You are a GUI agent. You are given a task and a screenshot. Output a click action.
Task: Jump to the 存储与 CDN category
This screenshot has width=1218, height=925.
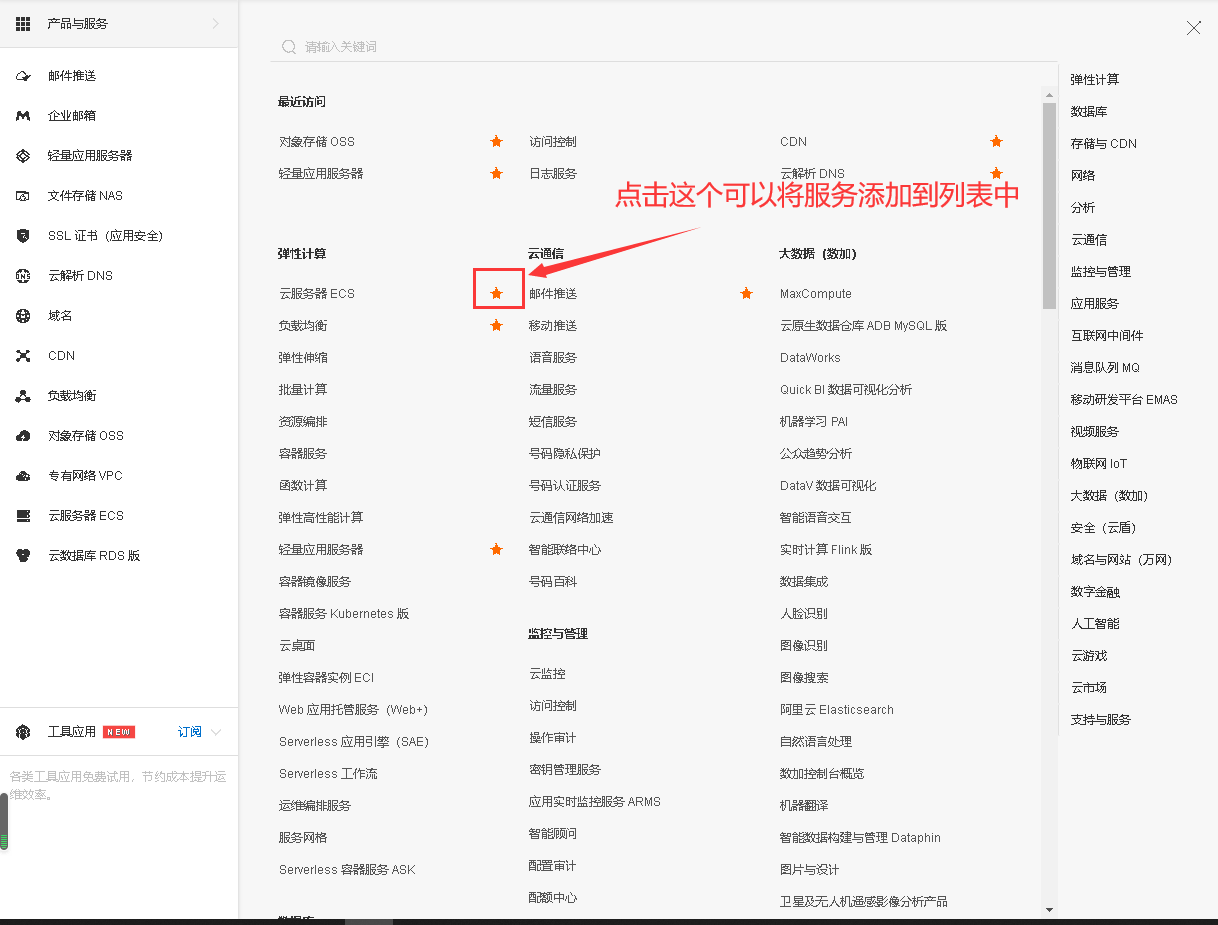(x=1104, y=144)
